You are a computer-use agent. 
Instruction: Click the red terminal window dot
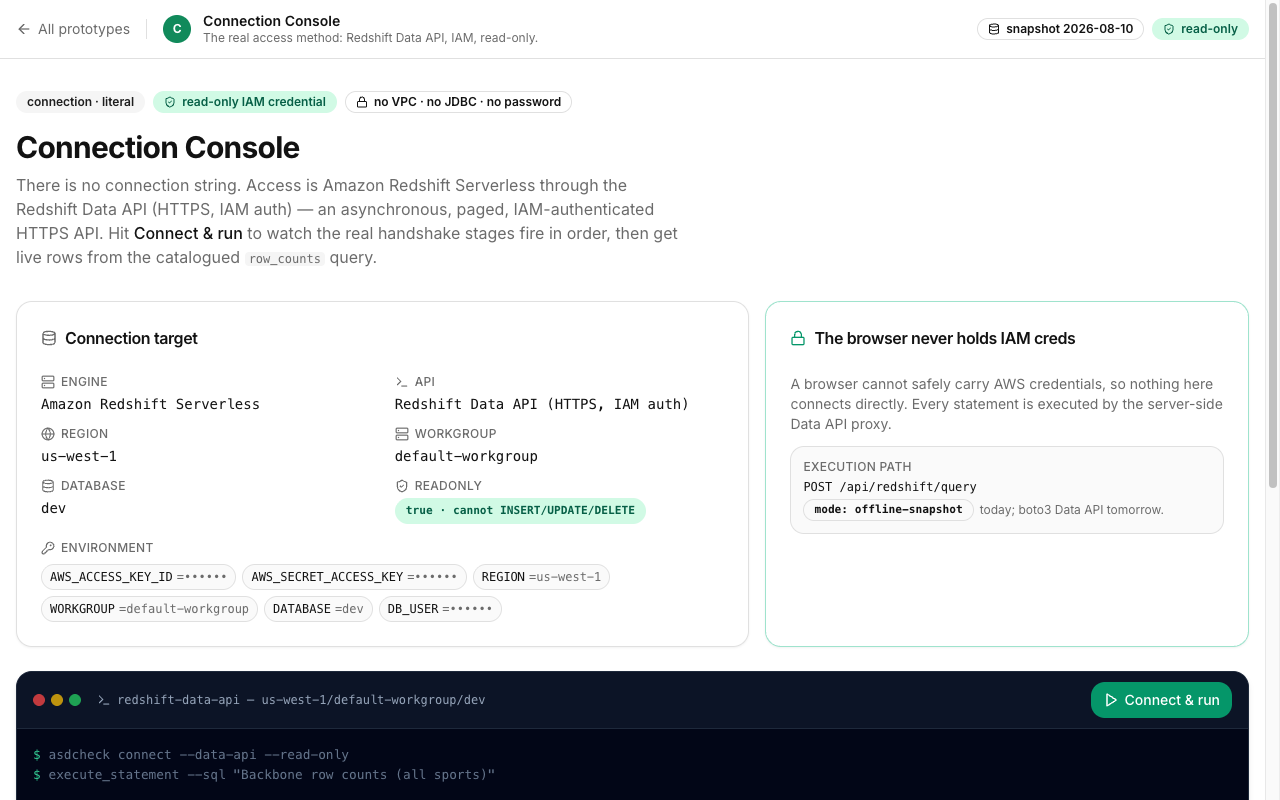click(39, 700)
